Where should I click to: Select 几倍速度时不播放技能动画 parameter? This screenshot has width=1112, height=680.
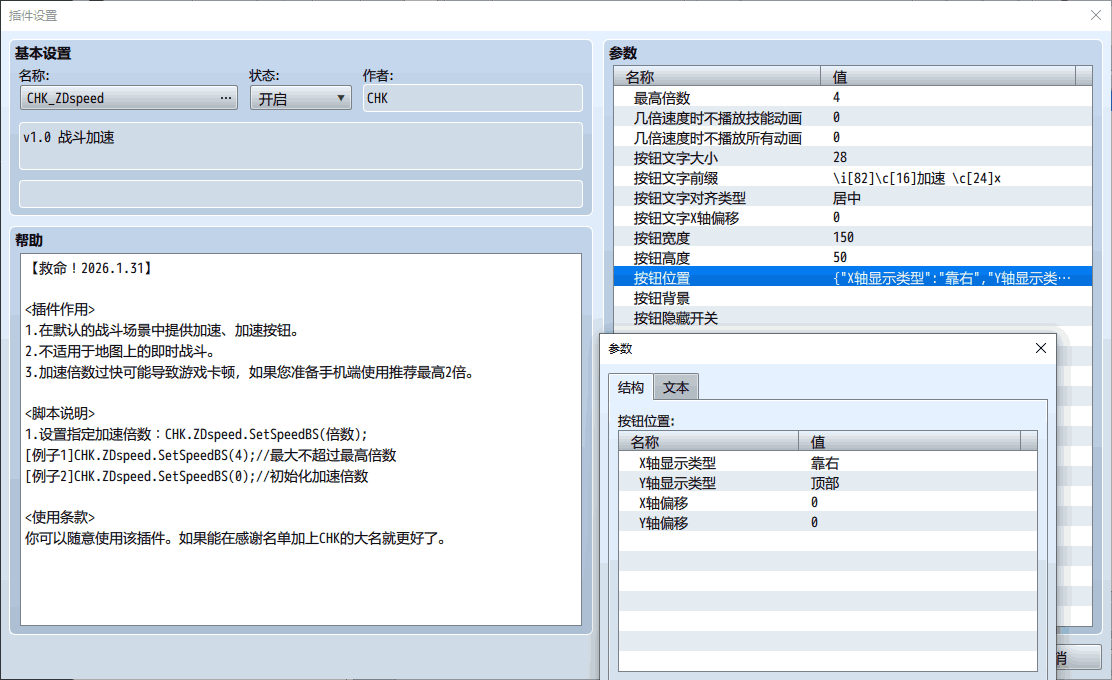pyautogui.click(x=852, y=117)
